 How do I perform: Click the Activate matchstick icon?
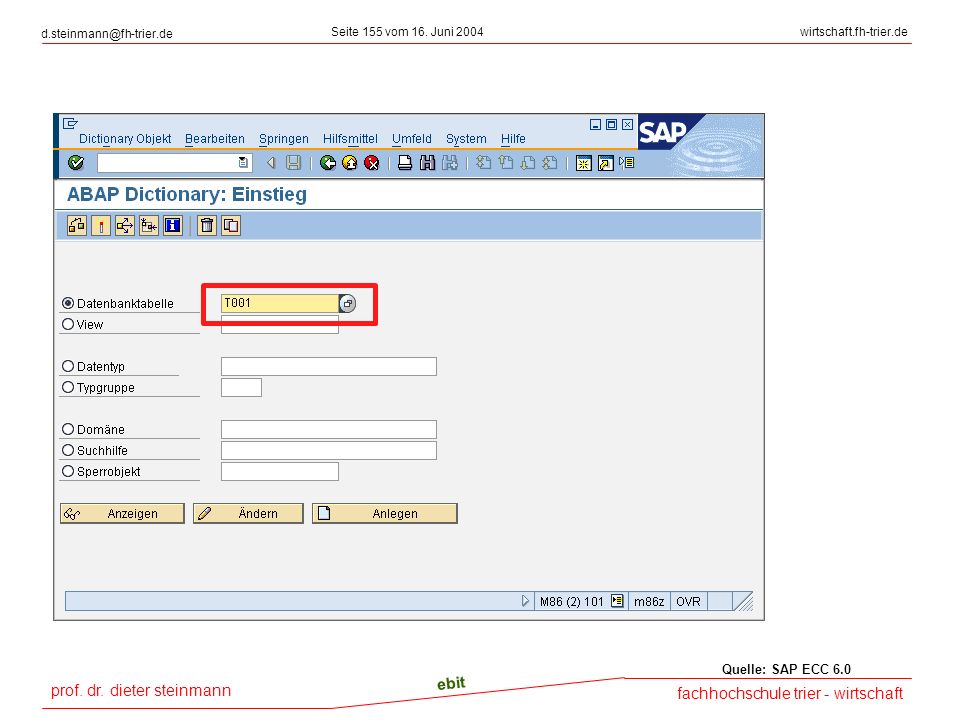pos(101,226)
